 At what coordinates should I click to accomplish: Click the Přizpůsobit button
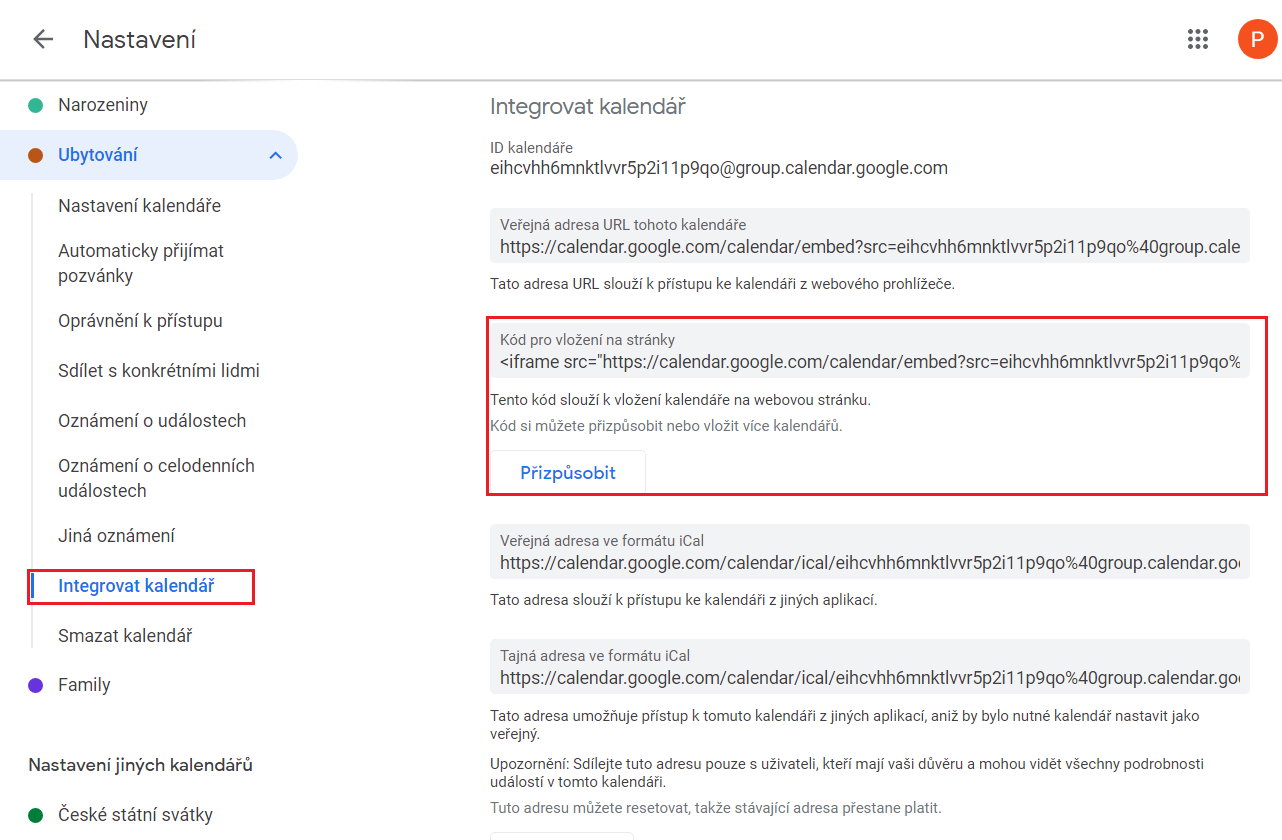click(x=567, y=473)
